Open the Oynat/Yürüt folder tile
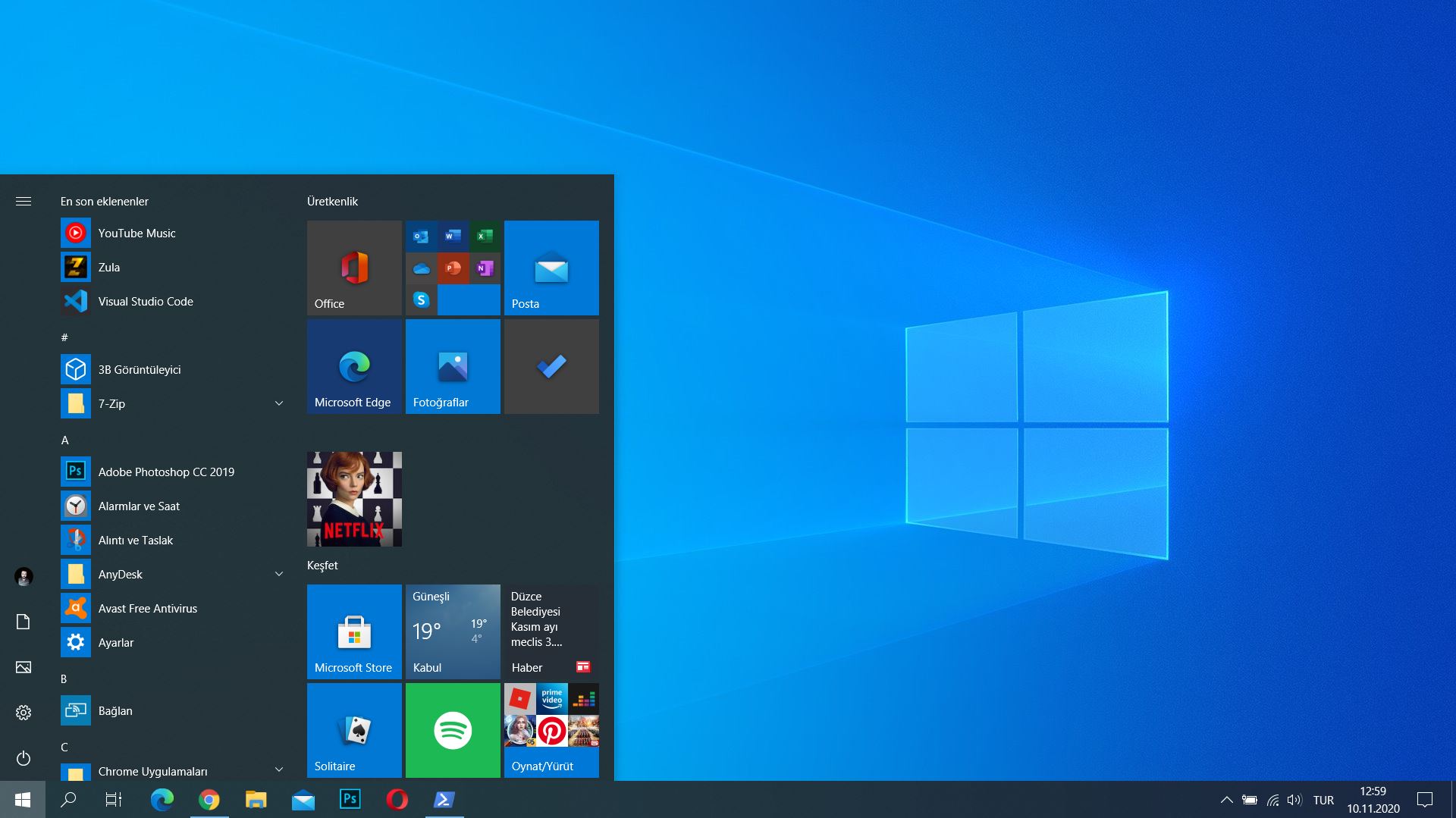Screen dimensions: 1456x818 click(551, 730)
